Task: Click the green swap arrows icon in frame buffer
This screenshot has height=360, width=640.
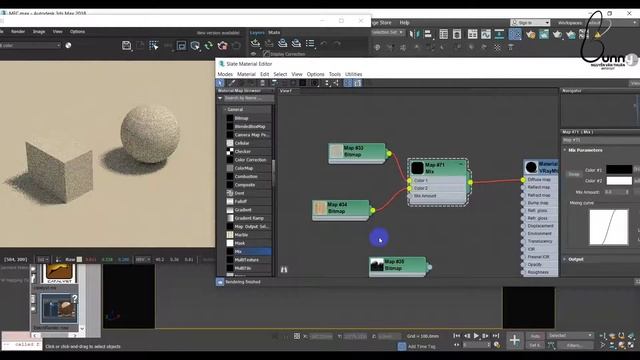Action: tap(209, 45)
